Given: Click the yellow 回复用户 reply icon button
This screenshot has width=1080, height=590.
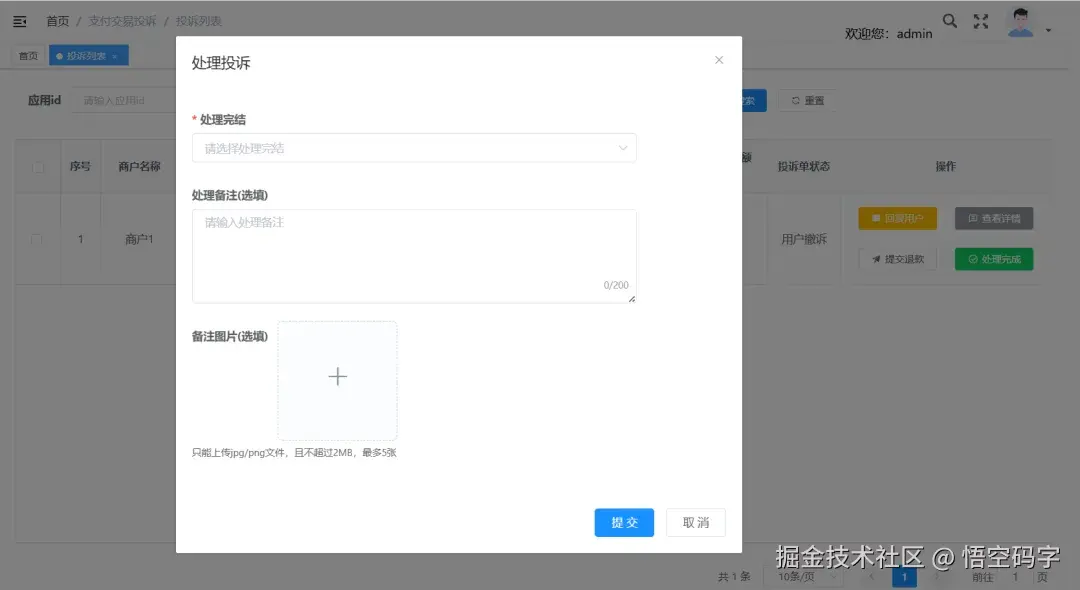Looking at the screenshot, I should point(897,218).
